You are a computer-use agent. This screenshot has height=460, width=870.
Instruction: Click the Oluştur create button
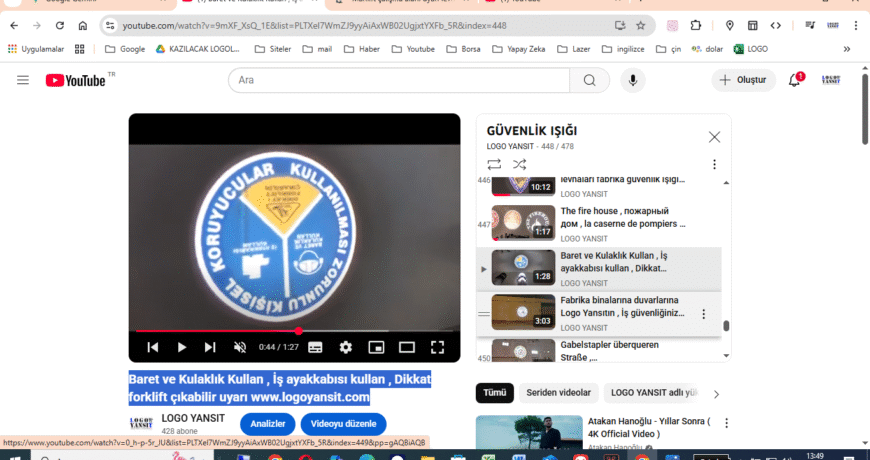click(743, 80)
